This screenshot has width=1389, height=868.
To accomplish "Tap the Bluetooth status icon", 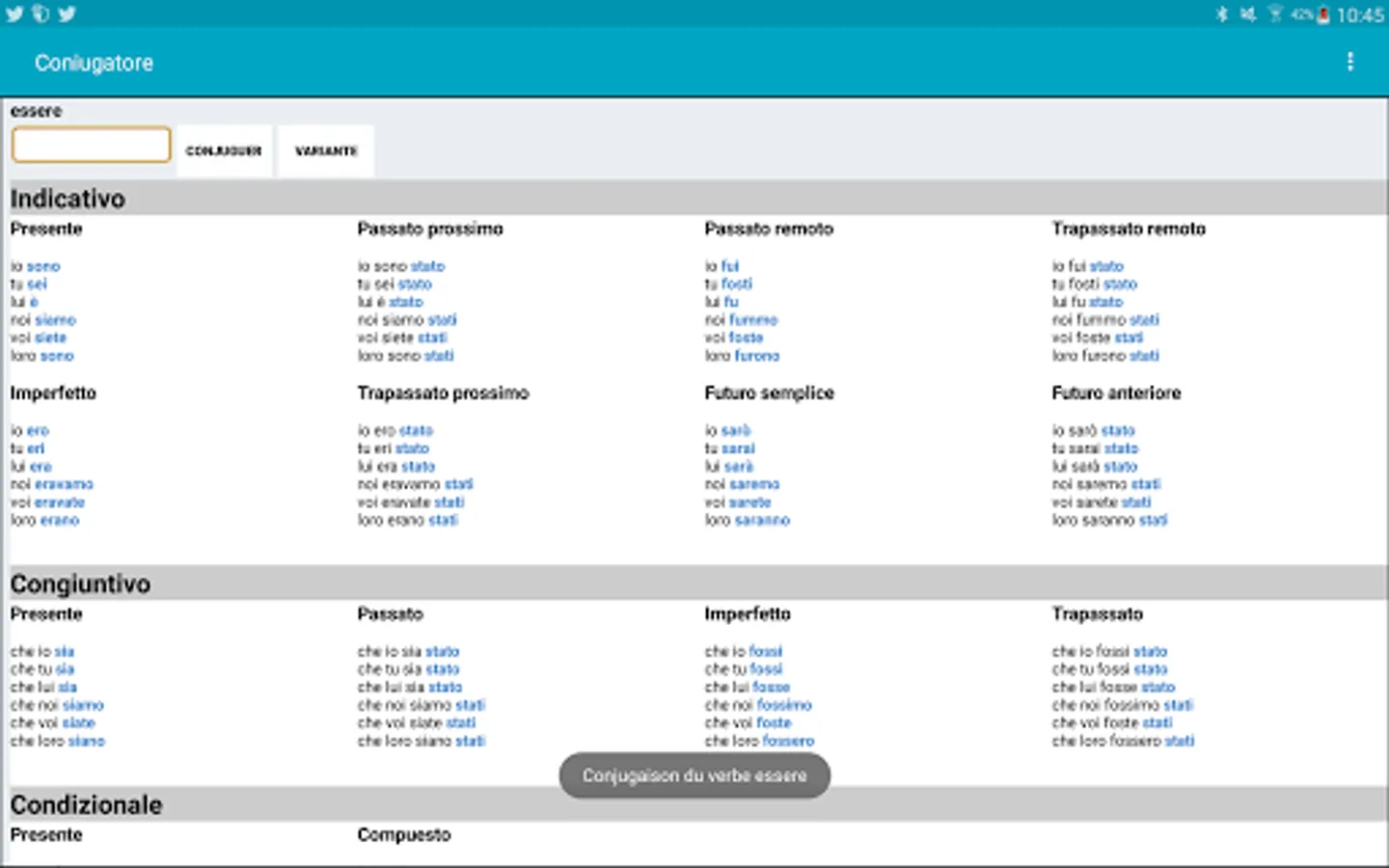I will coord(1221,14).
